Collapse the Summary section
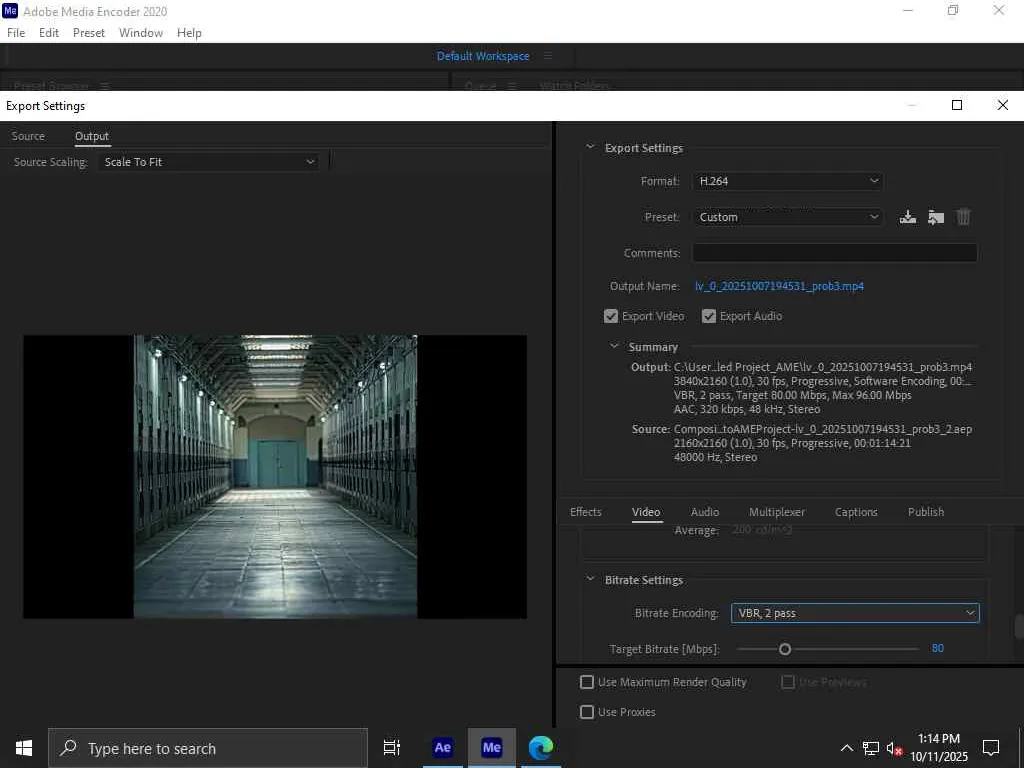The height and width of the screenshot is (768, 1024). 615,347
